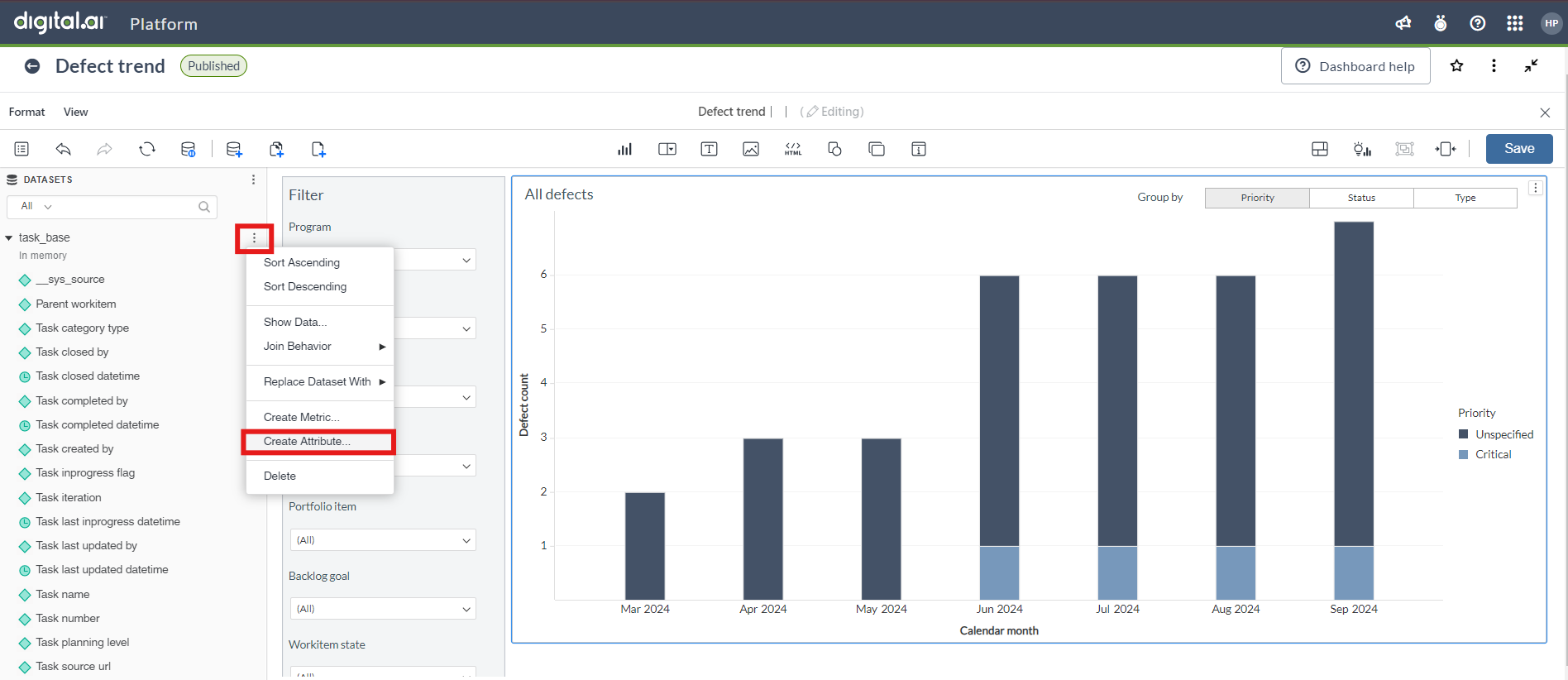The image size is (1568, 680).
Task: Open the help question mark icon in header
Action: pos(1478,23)
